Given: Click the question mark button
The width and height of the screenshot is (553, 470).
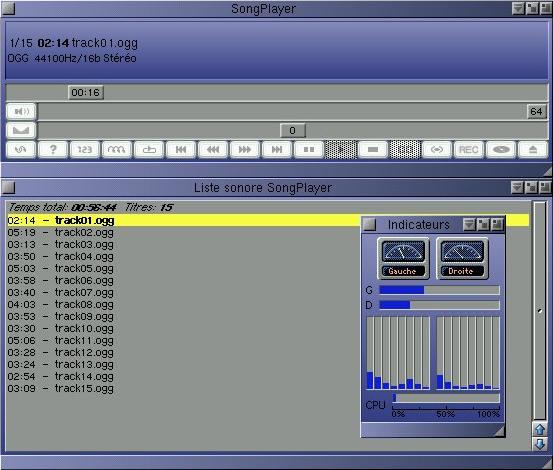Looking at the screenshot, I should (53, 149).
